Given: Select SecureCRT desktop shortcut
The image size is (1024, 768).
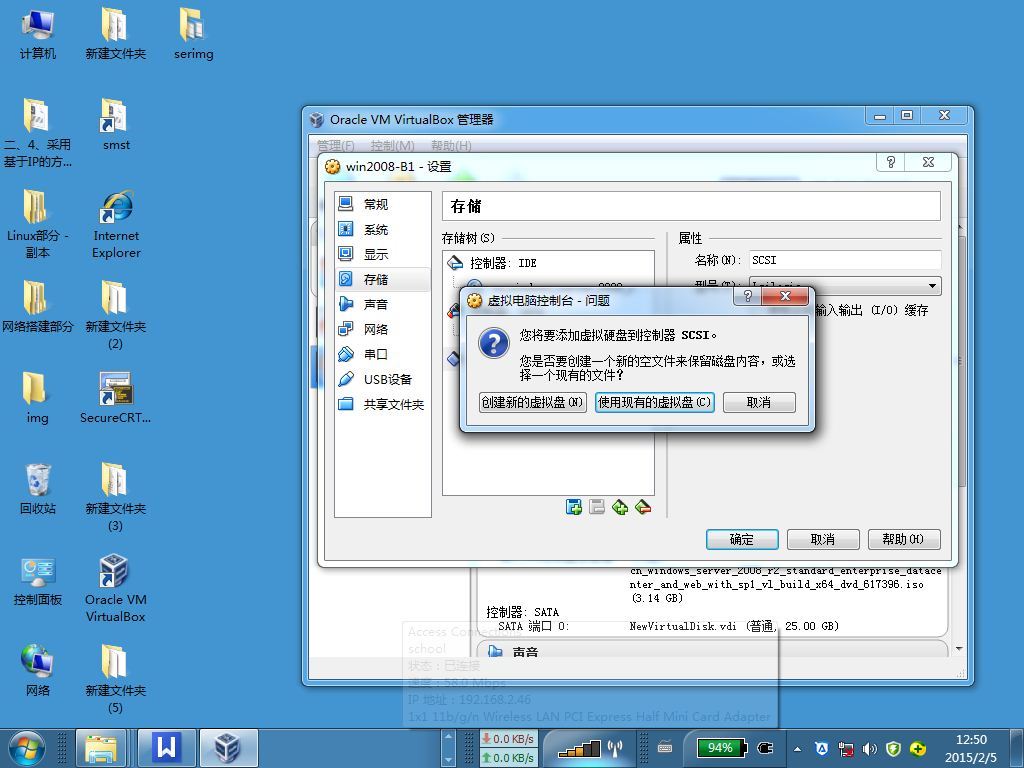Looking at the screenshot, I should click(116, 398).
